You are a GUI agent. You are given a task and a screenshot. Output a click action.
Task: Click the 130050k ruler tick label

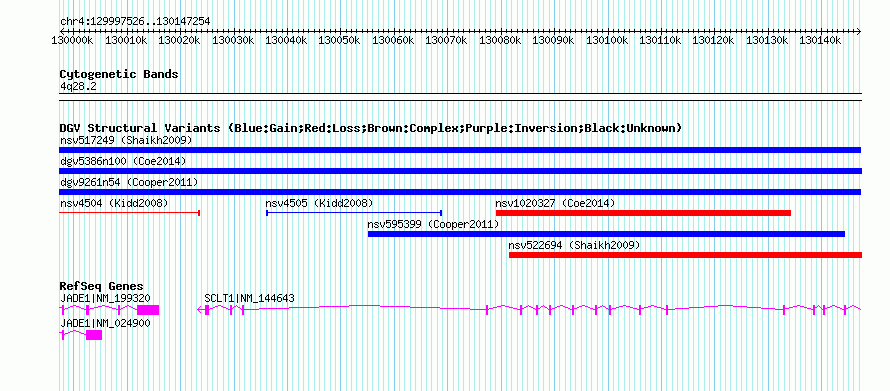[339, 41]
